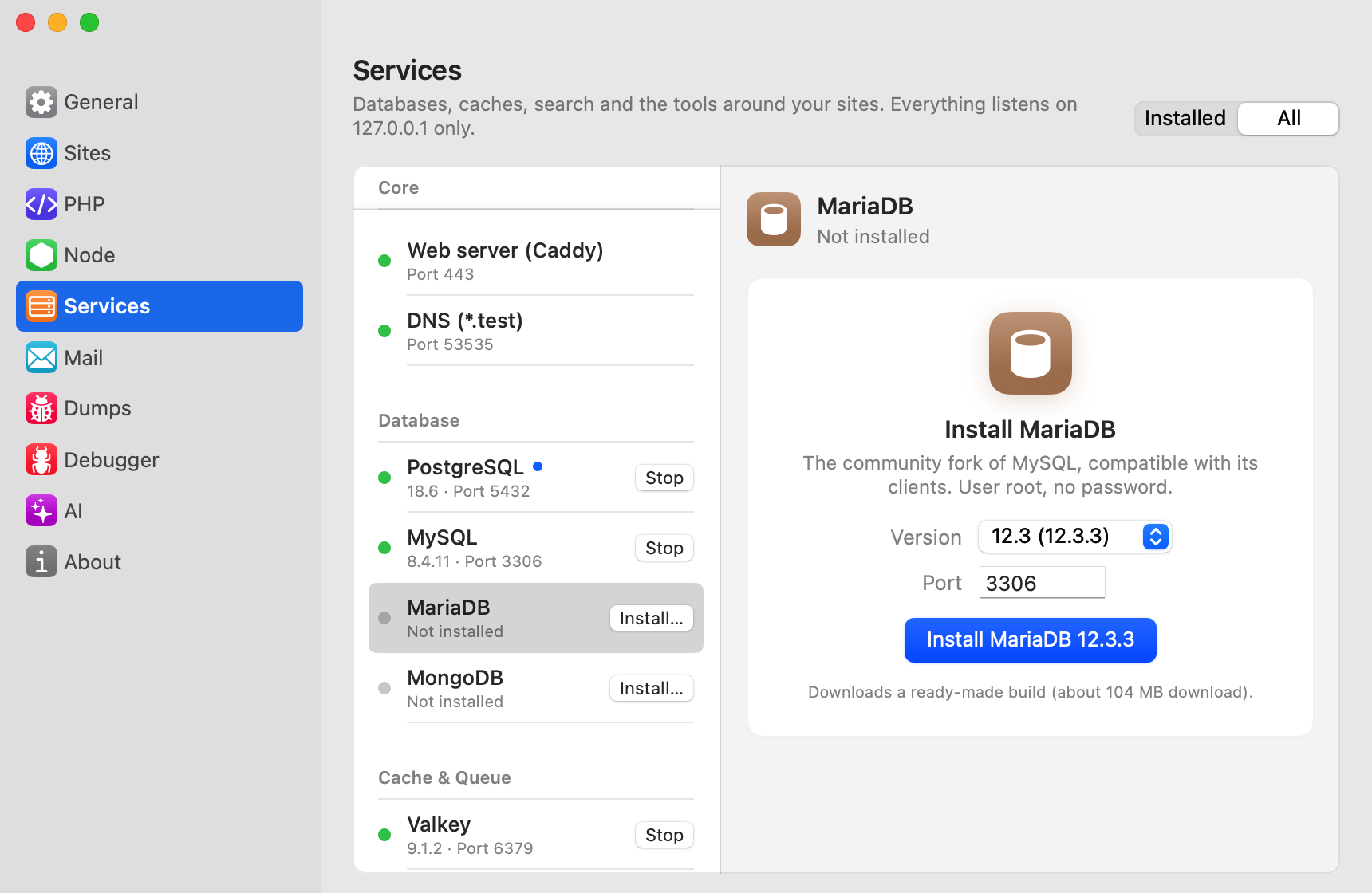Click Install… button for MongoDB row
1372x893 pixels.
652,688
